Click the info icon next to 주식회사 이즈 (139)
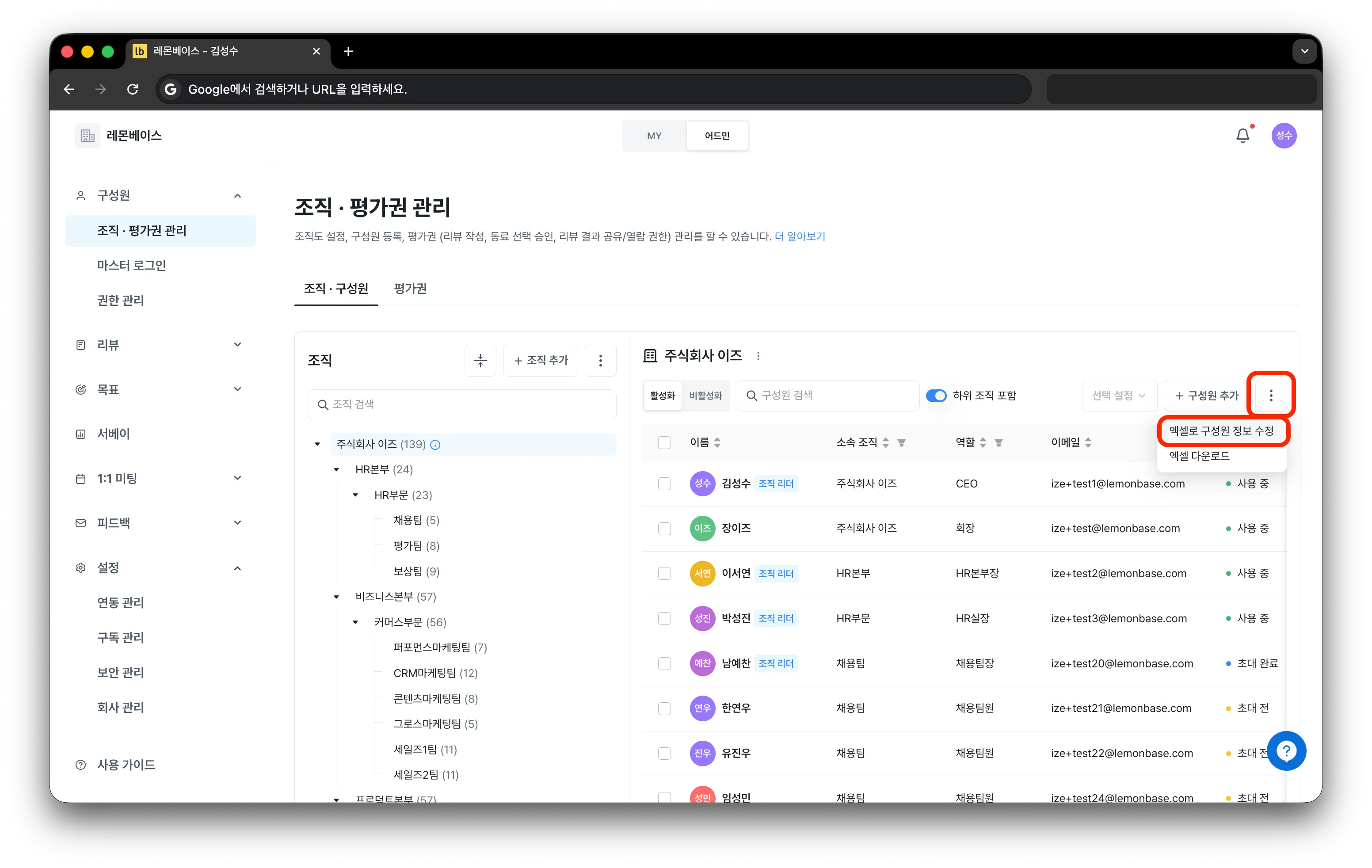This screenshot has width=1372, height=868. tap(435, 444)
